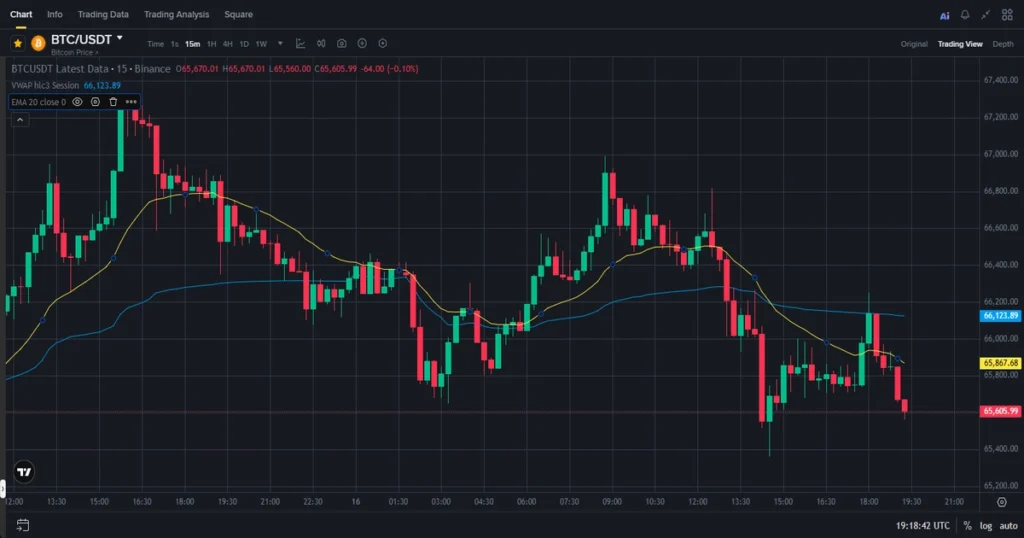Select the 1D interval
The height and width of the screenshot is (538, 1024).
pyautogui.click(x=244, y=44)
